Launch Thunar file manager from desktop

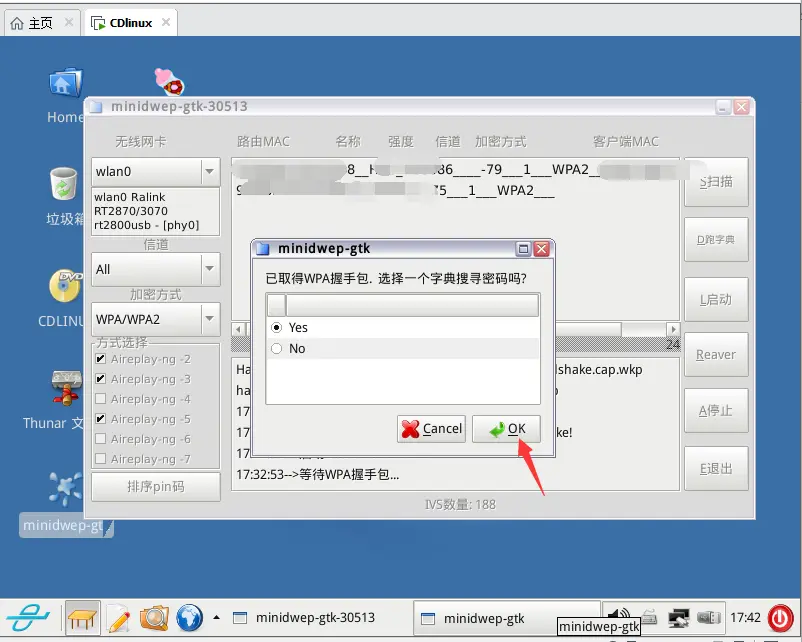[64, 390]
